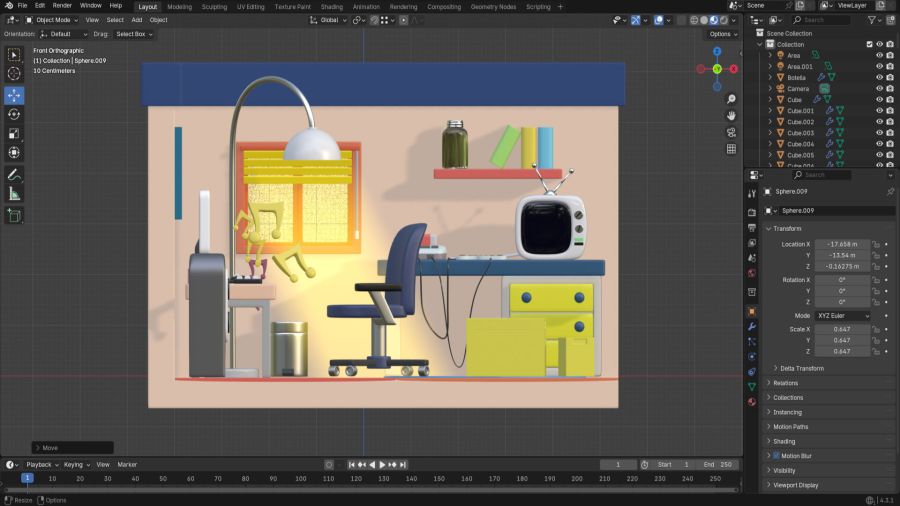Open the Render menu
Image resolution: width=900 pixels, height=506 pixels.
(62, 6)
